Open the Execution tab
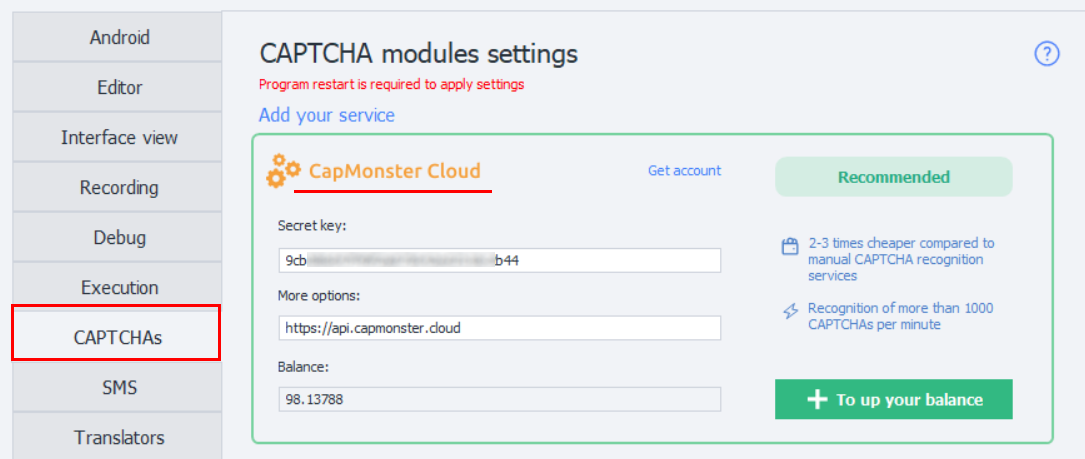 click(x=119, y=287)
